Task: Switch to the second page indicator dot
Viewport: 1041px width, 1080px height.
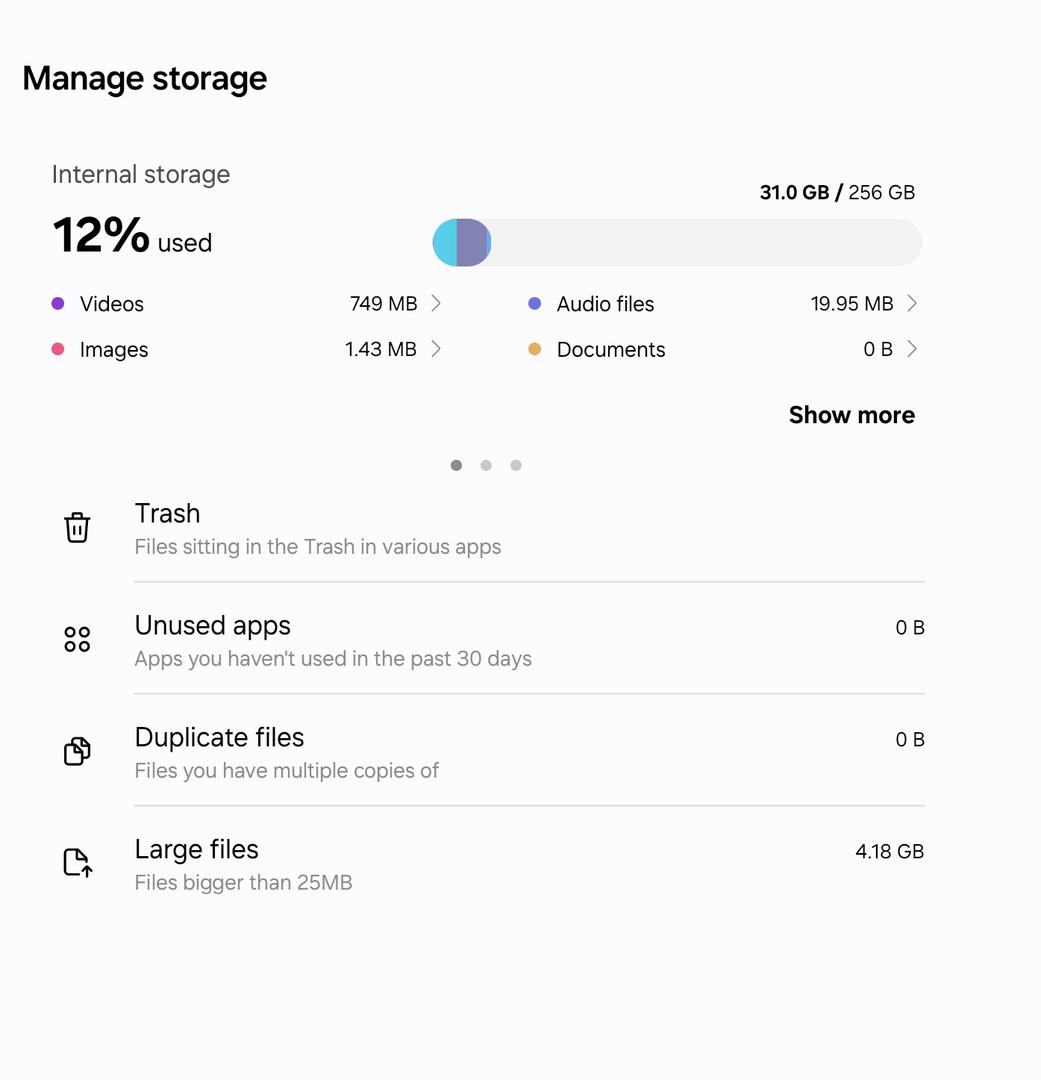Action: point(486,465)
